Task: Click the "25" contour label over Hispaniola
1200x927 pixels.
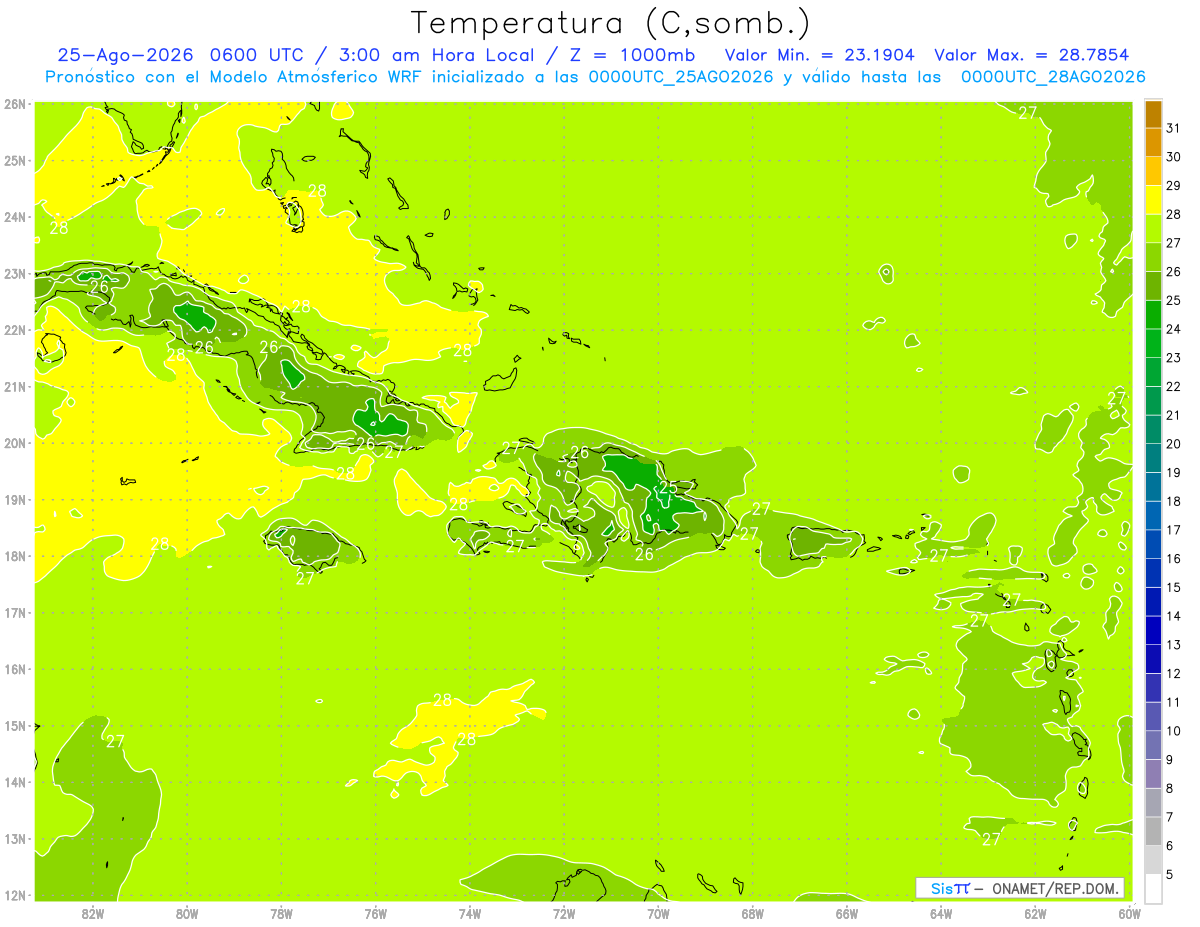Action: [667, 487]
